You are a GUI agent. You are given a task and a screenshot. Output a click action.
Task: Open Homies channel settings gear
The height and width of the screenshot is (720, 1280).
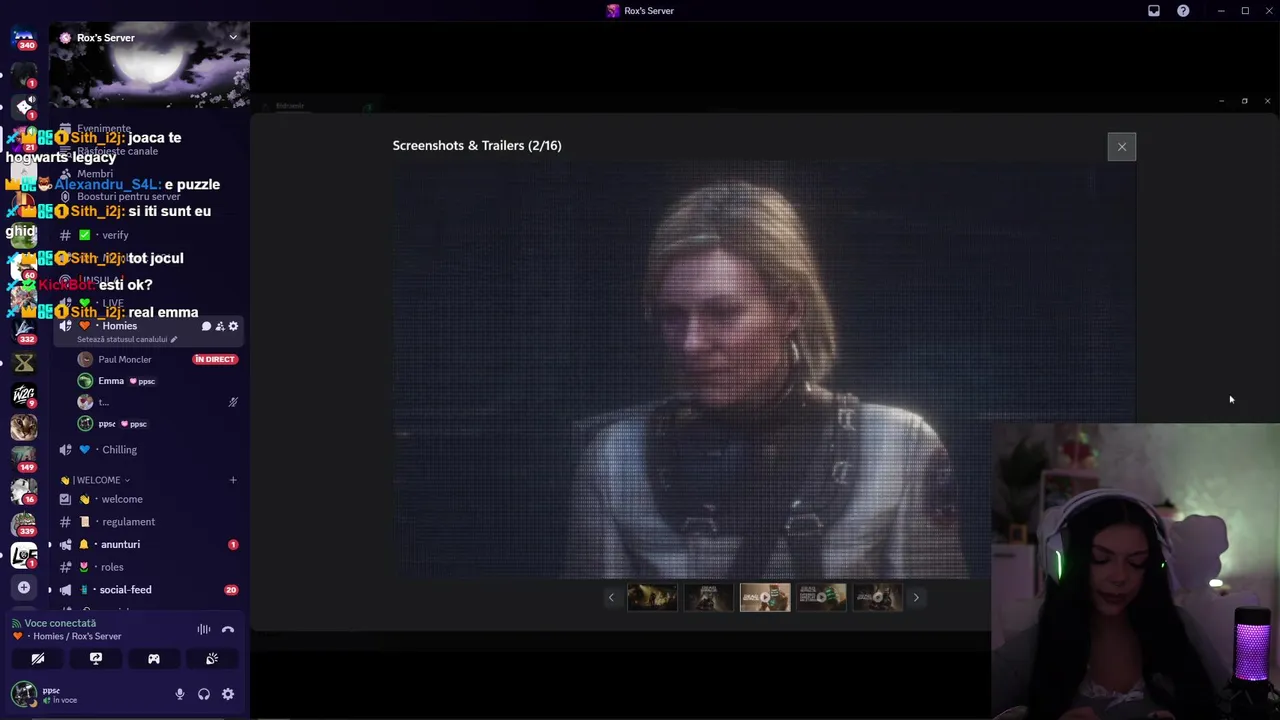(233, 326)
